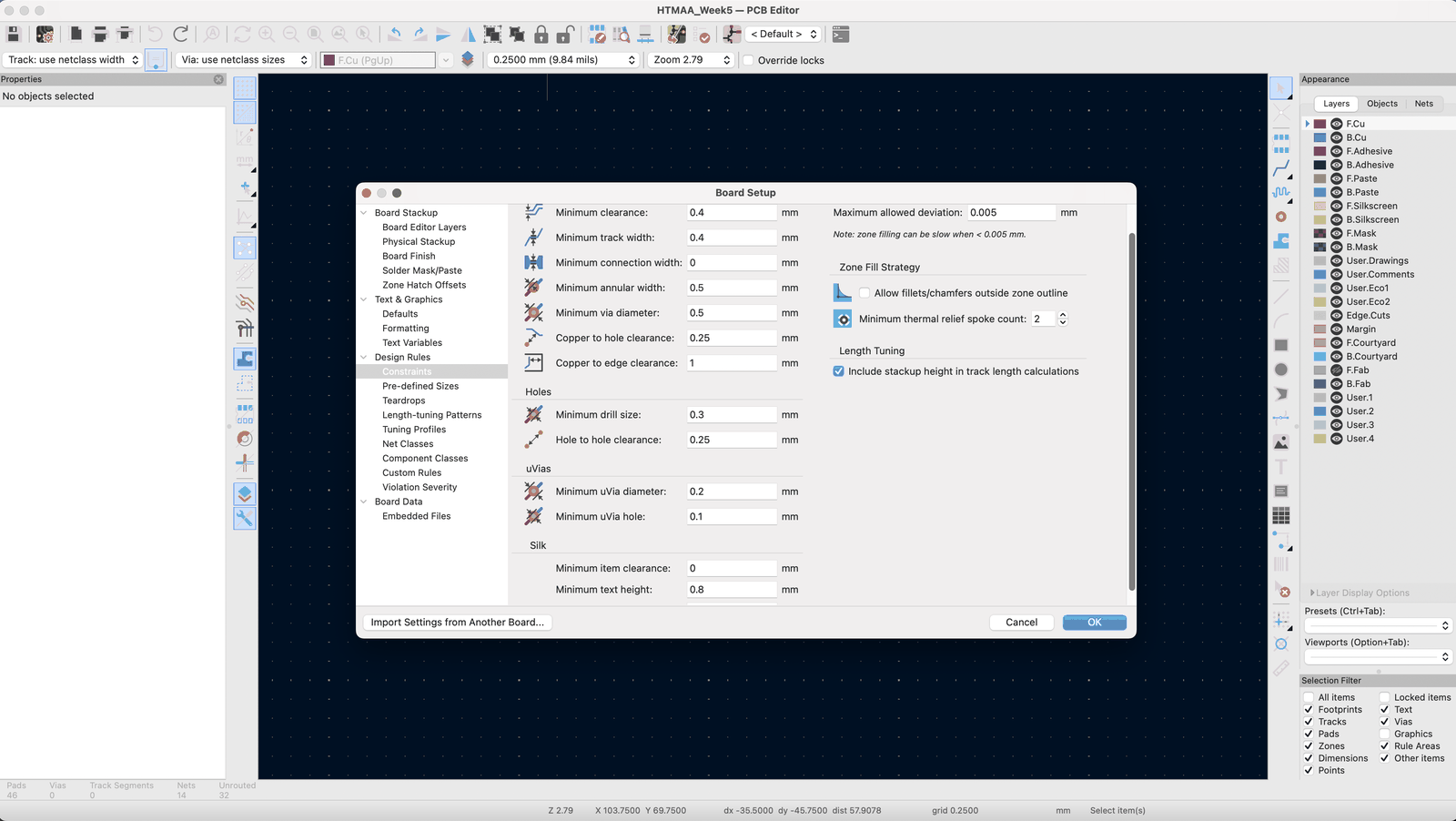Click the Edge.Cuts layer color swatch
This screenshot has width=1456, height=821.
(1319, 316)
